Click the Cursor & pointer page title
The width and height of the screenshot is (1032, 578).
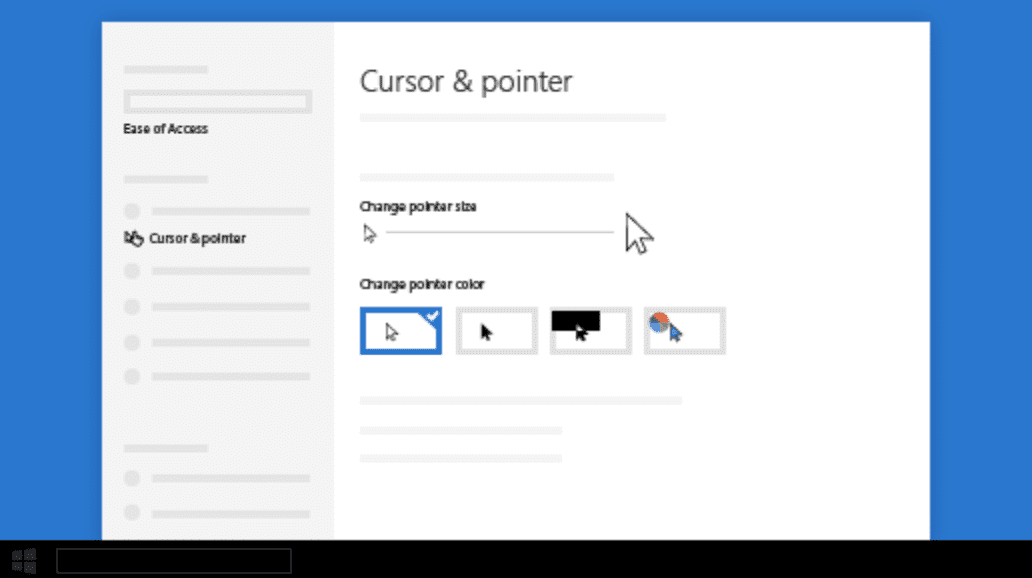(466, 82)
